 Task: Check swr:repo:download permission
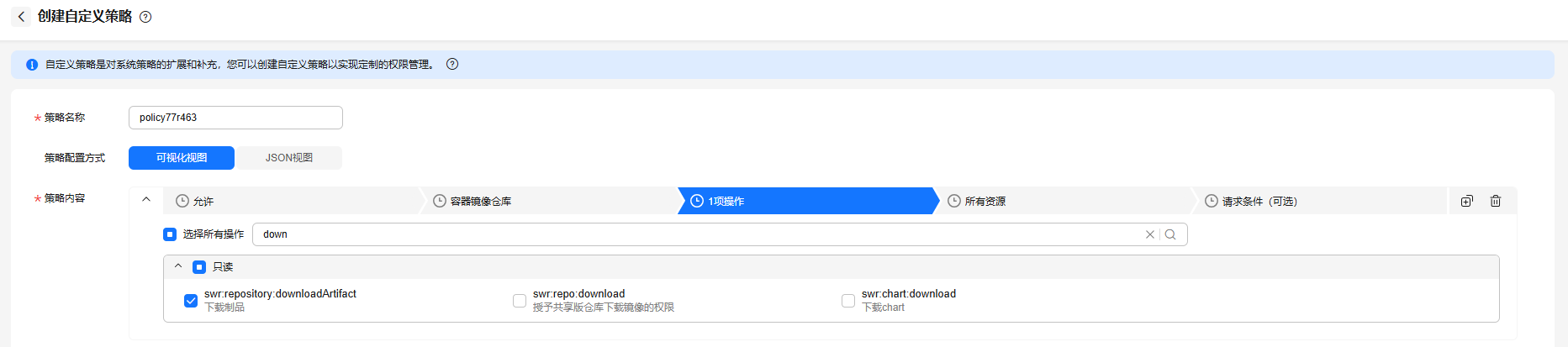520,301
